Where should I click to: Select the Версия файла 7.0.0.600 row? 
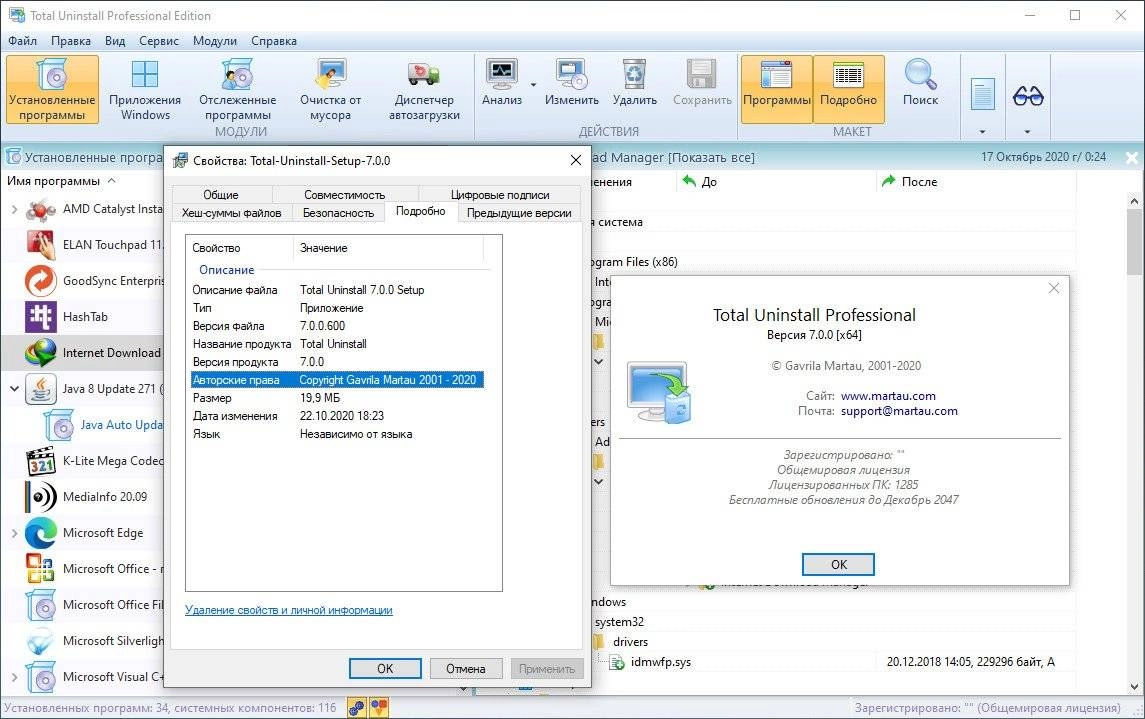click(x=337, y=326)
